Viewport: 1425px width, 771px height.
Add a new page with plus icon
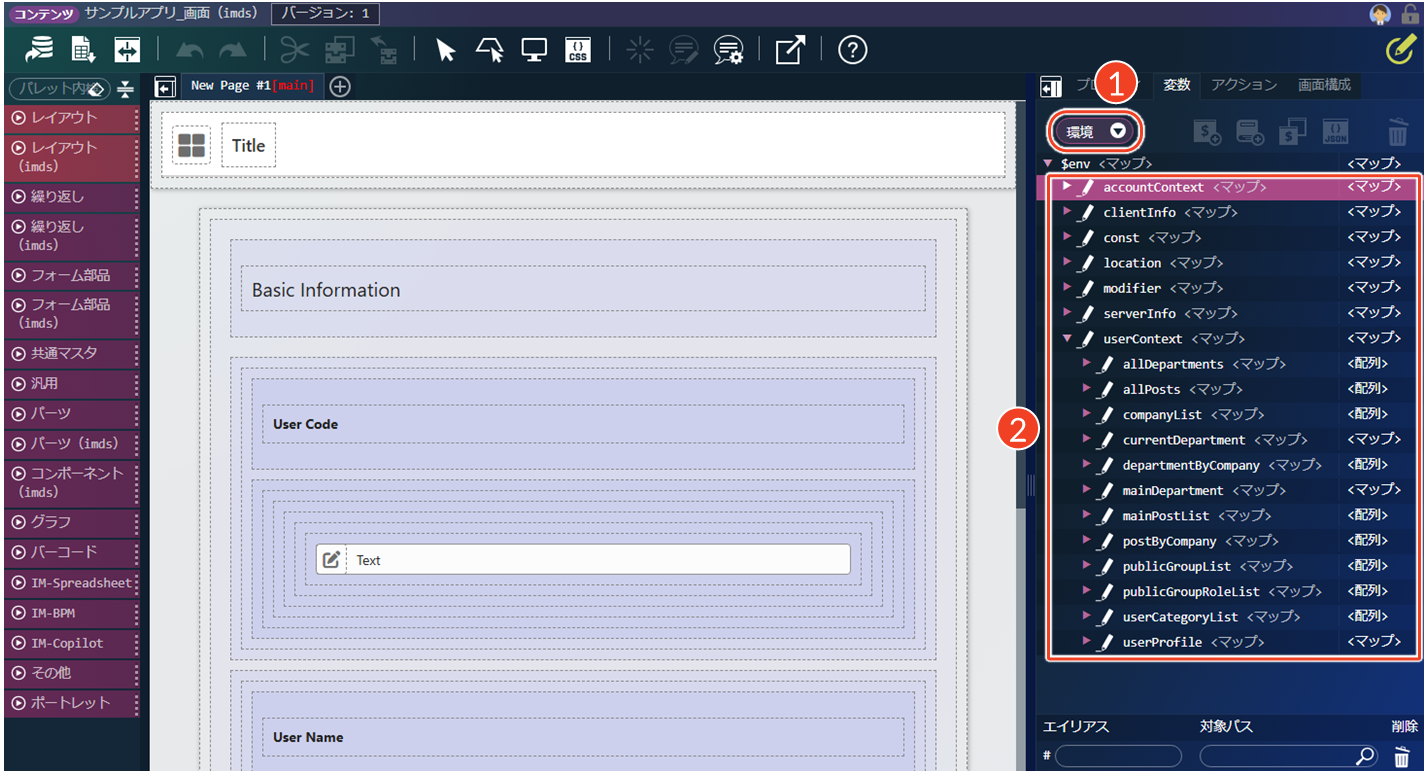pos(340,86)
